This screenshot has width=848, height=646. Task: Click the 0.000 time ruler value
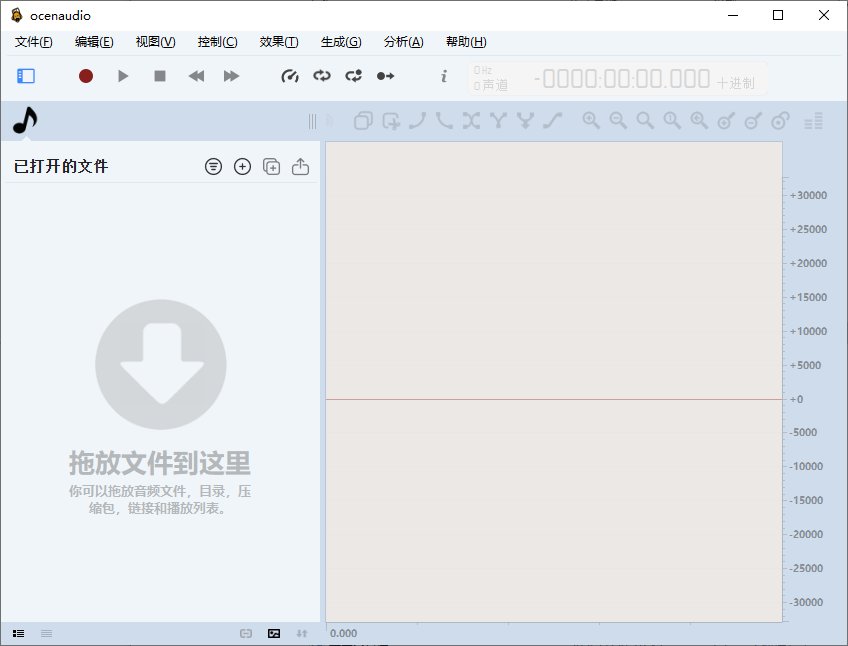click(x=343, y=634)
